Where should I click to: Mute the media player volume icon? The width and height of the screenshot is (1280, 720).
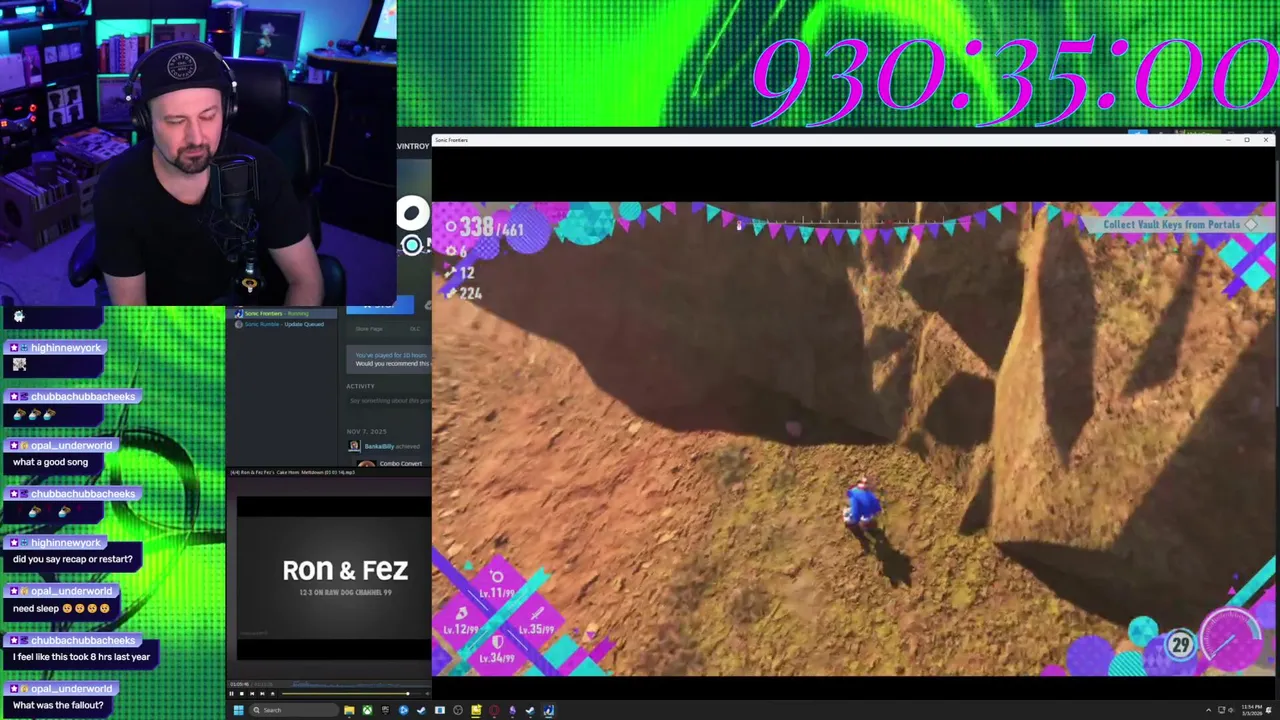click(x=427, y=693)
